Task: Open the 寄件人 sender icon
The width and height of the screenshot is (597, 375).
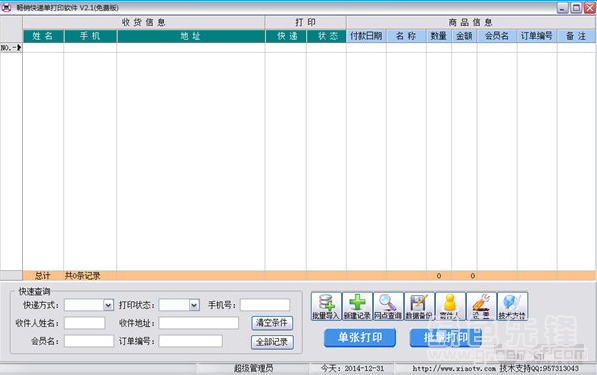Action: click(x=450, y=306)
